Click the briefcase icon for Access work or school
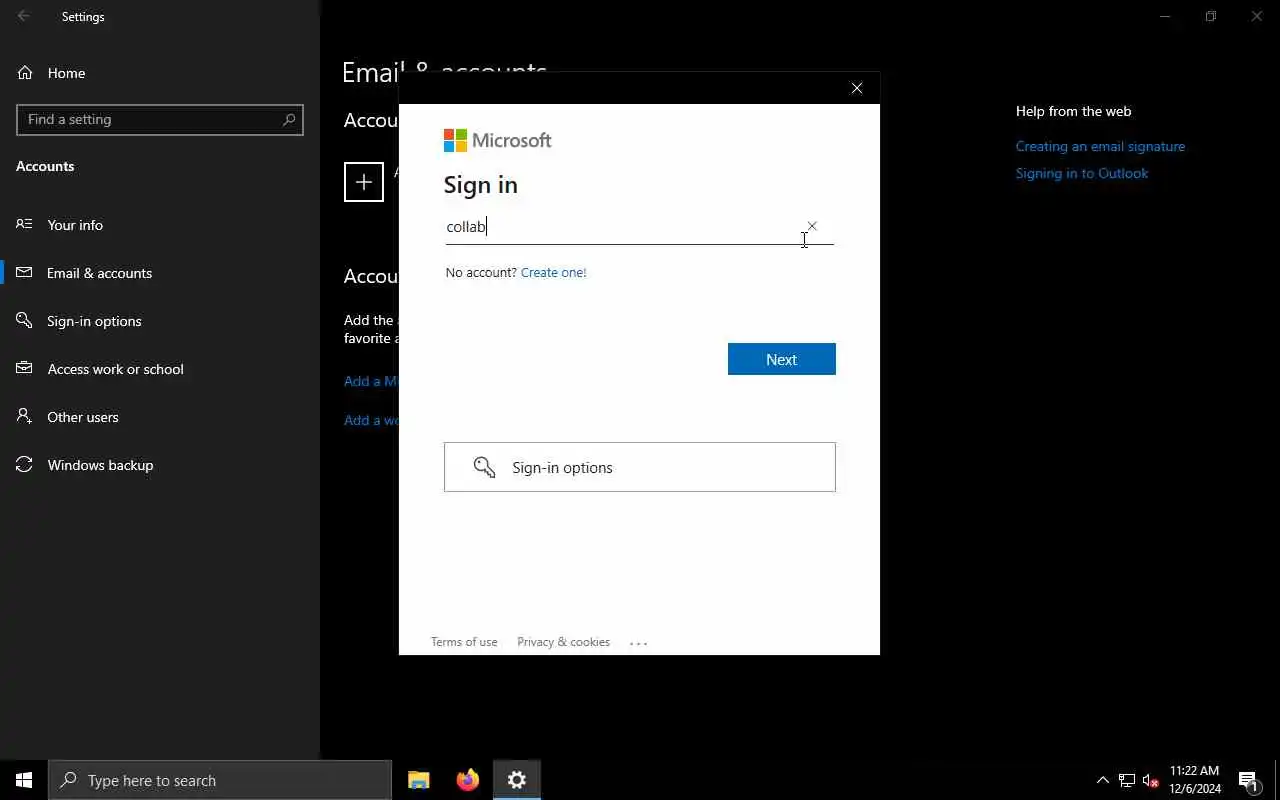 (24, 368)
